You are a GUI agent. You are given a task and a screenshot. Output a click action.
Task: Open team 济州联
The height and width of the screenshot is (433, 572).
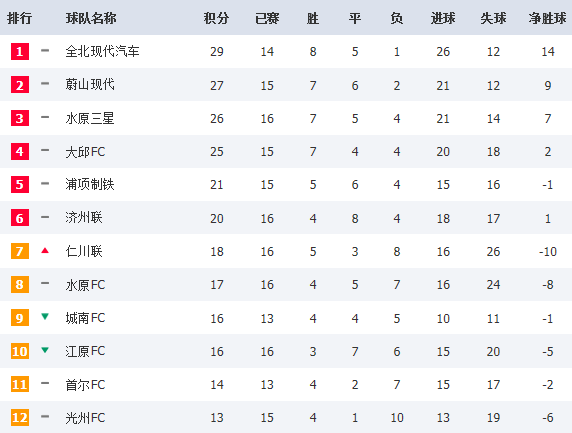(x=84, y=218)
